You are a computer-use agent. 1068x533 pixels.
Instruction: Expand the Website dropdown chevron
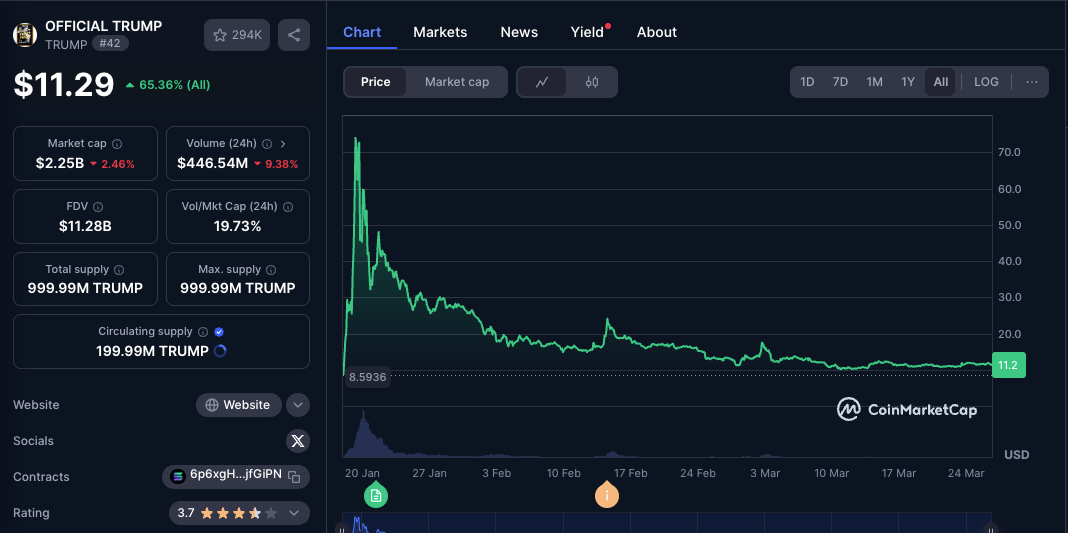298,405
